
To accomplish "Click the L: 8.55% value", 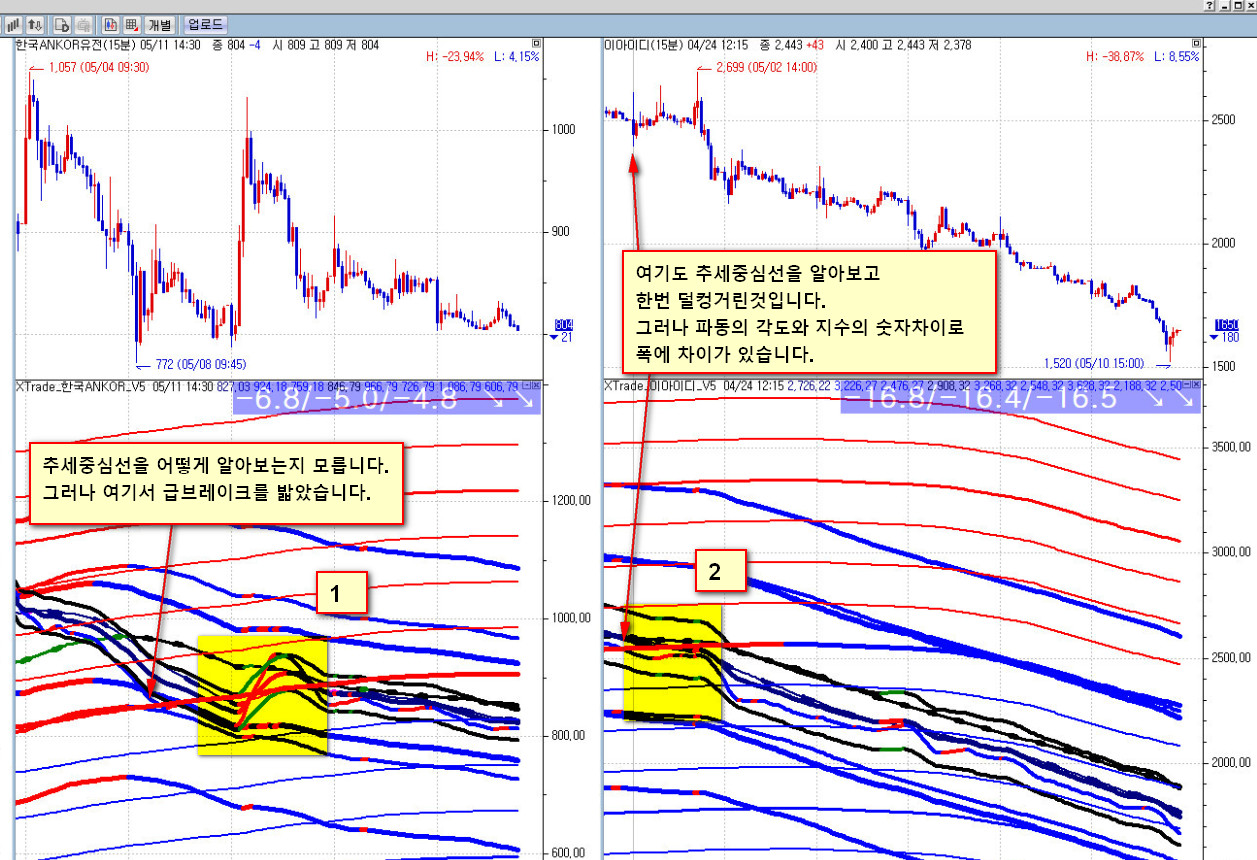I will tap(1177, 57).
